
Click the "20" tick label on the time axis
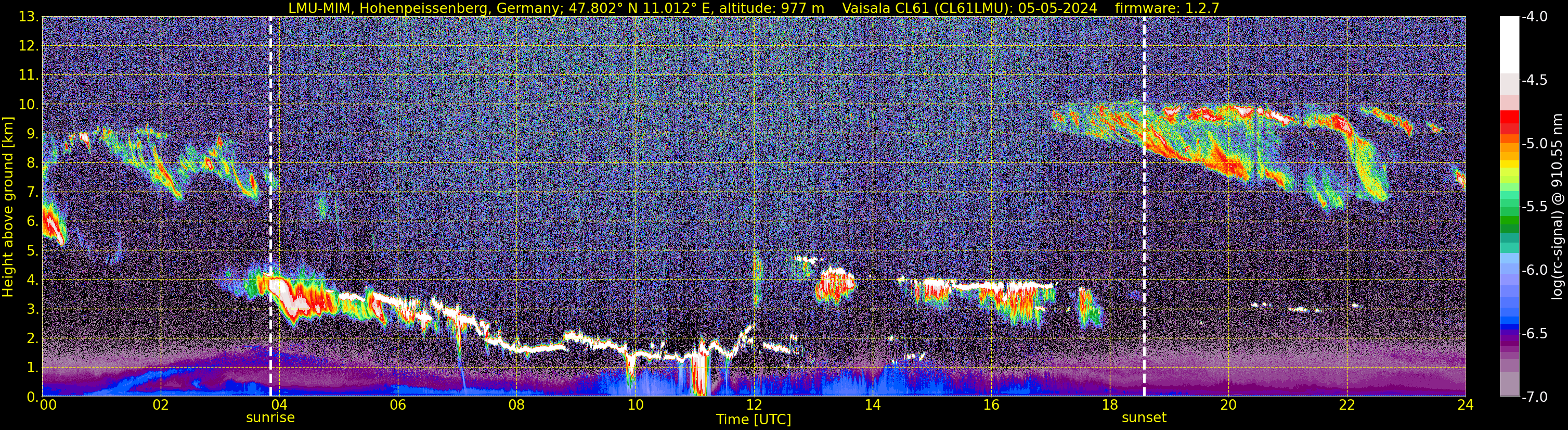coord(1228,405)
